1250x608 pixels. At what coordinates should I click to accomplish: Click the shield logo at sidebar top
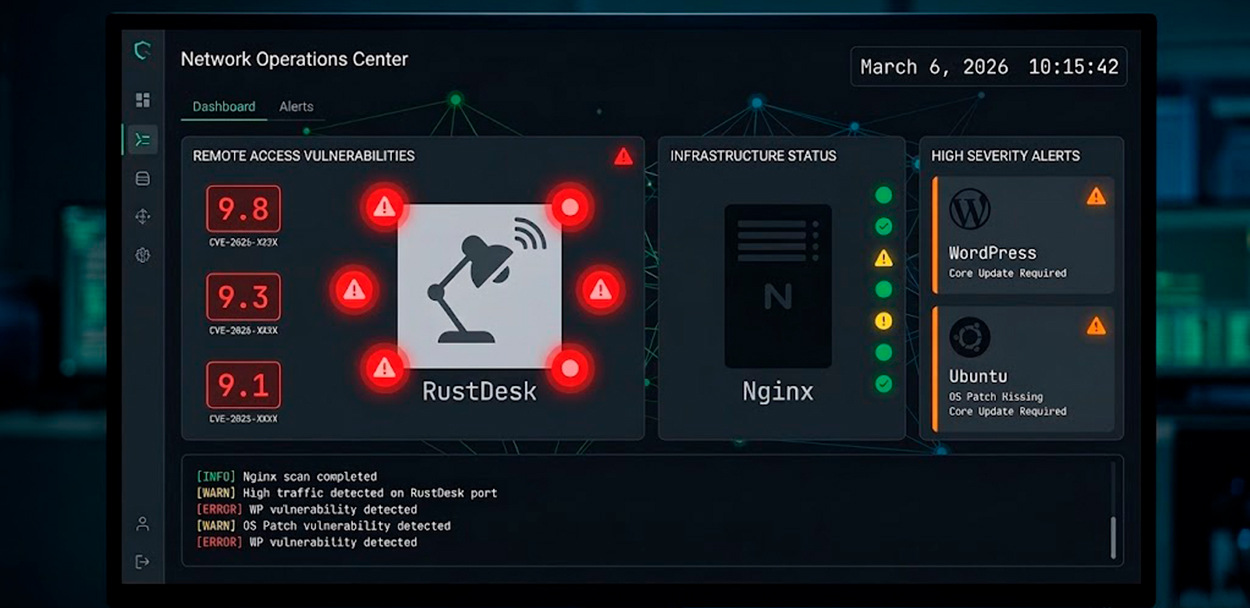(142, 50)
